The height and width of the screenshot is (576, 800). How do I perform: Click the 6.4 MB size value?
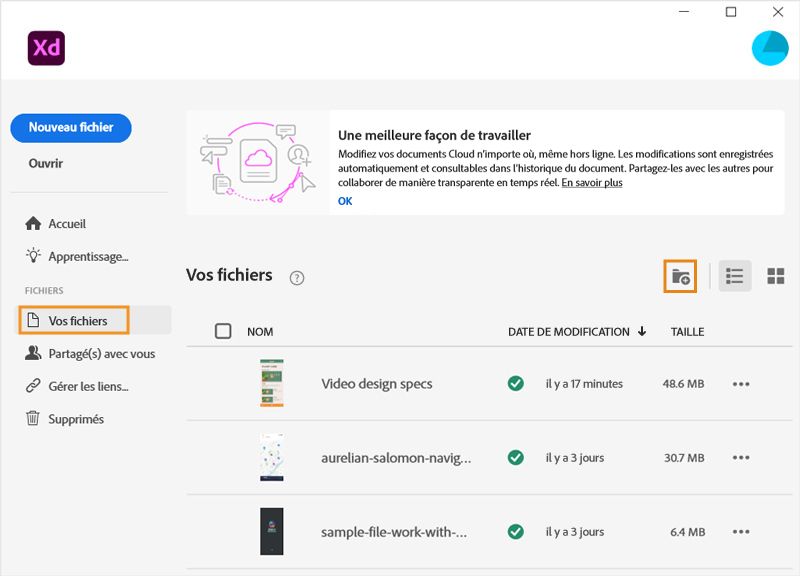click(687, 532)
